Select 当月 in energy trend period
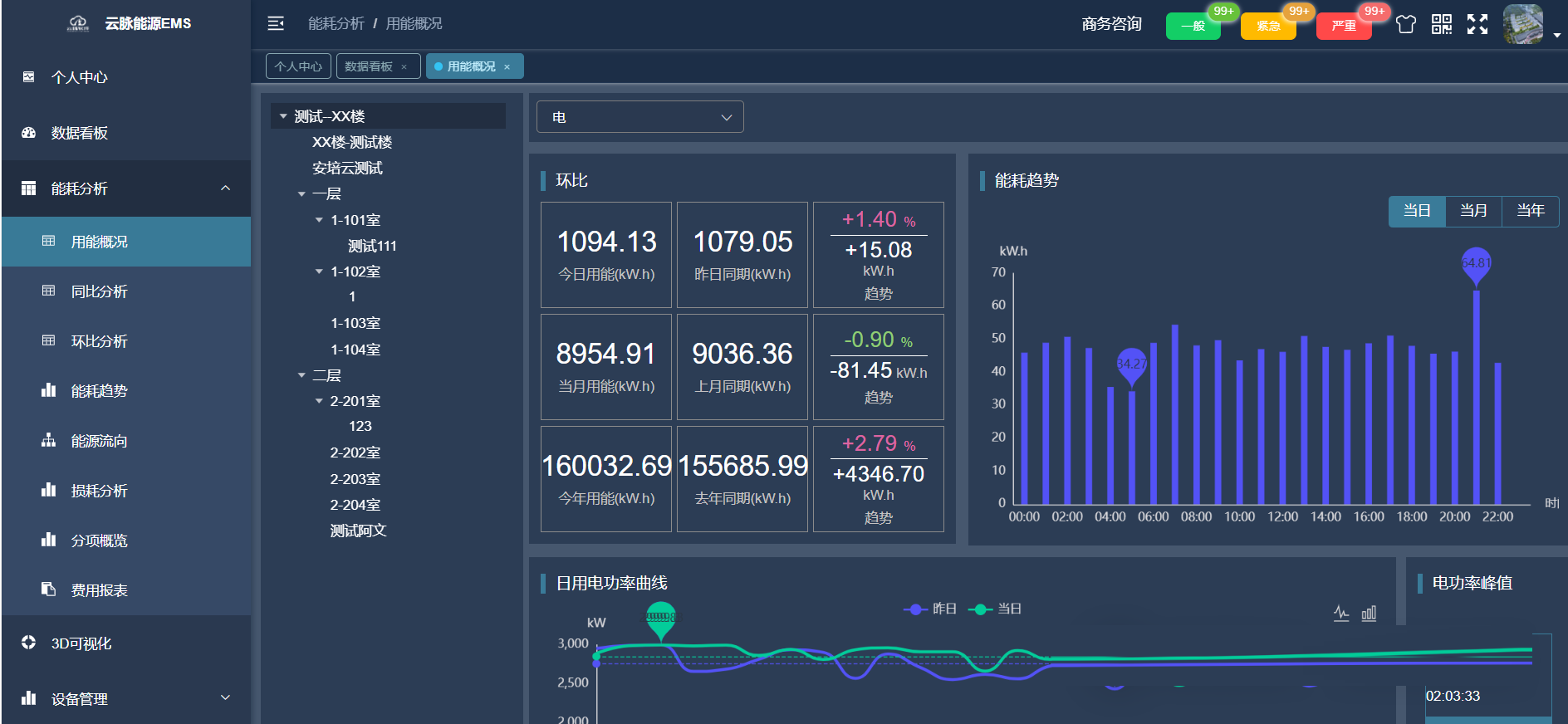1568x724 pixels. pyautogui.click(x=1473, y=211)
